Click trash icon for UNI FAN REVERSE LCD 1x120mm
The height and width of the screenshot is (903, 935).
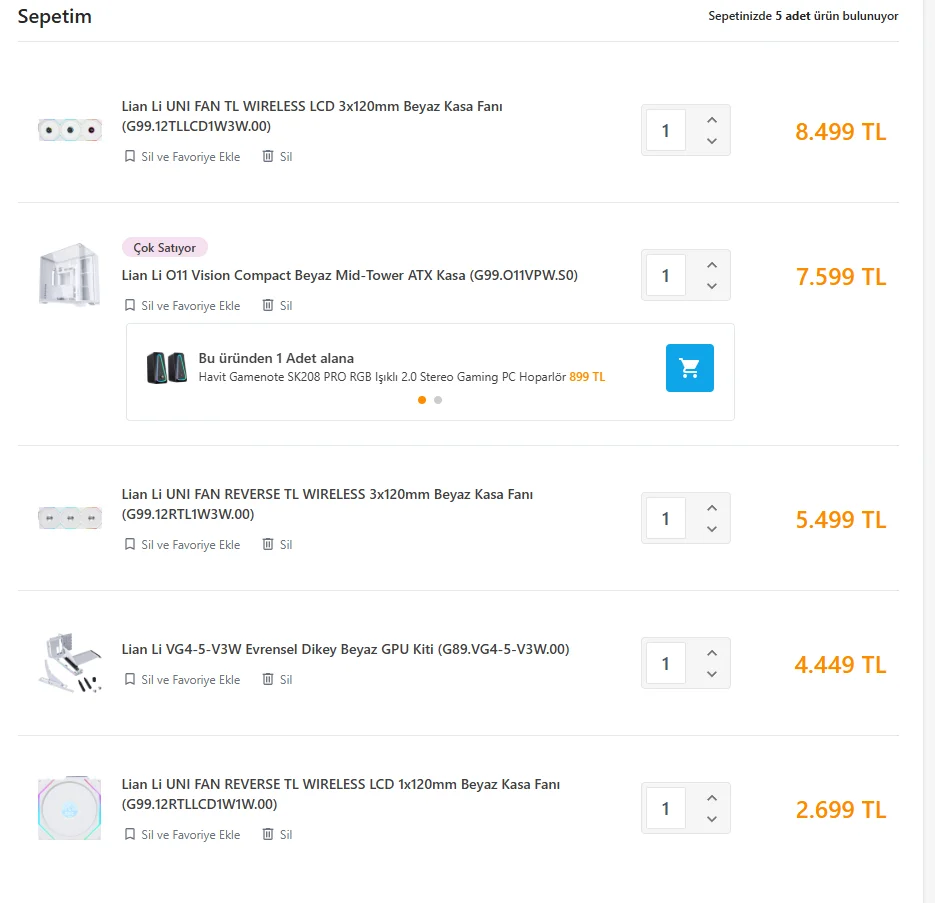click(268, 834)
